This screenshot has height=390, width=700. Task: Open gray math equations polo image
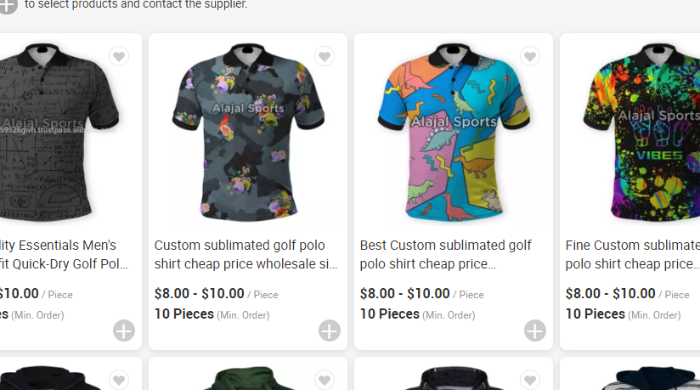coord(58,132)
